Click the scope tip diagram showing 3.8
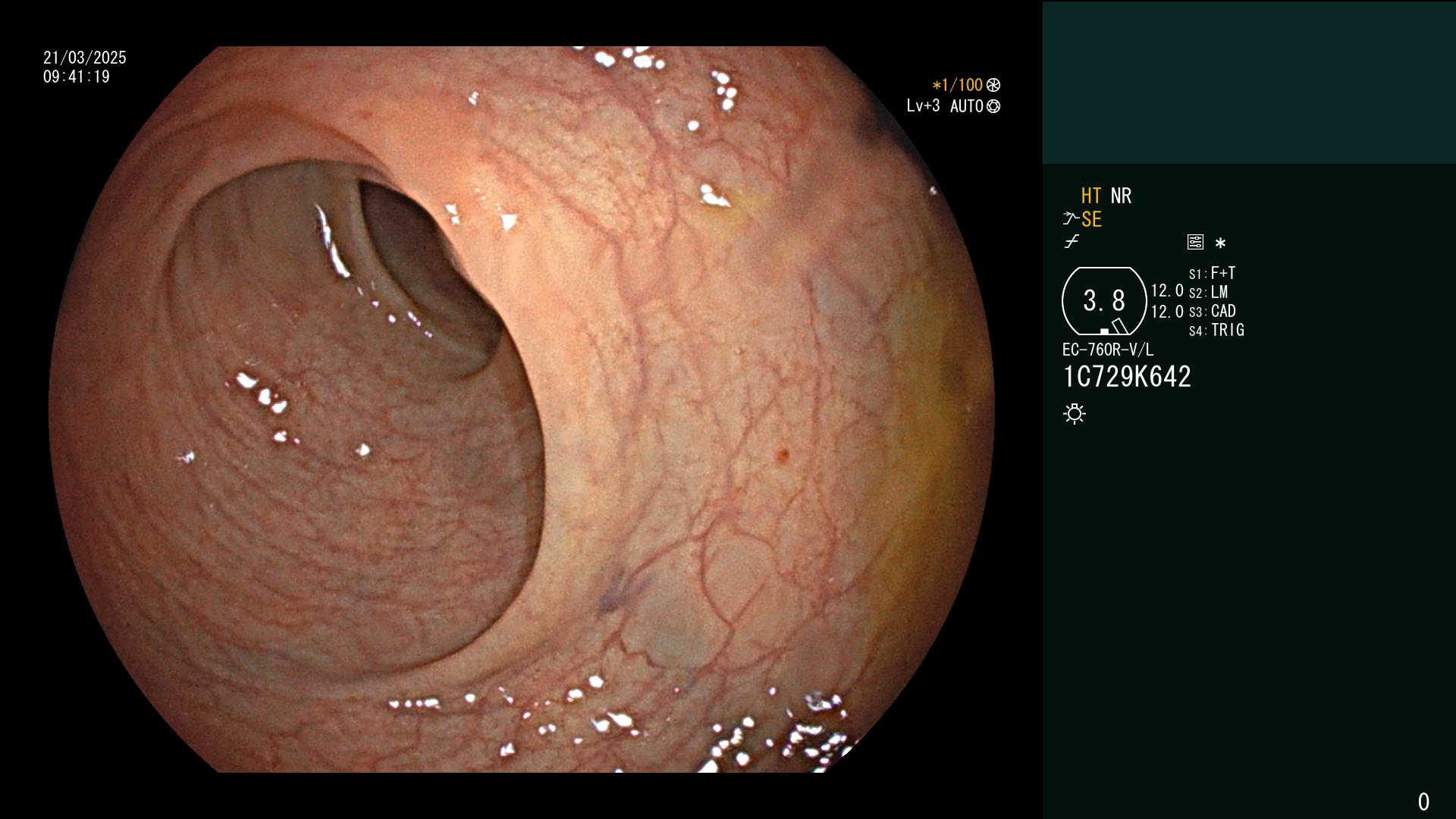 [1104, 301]
